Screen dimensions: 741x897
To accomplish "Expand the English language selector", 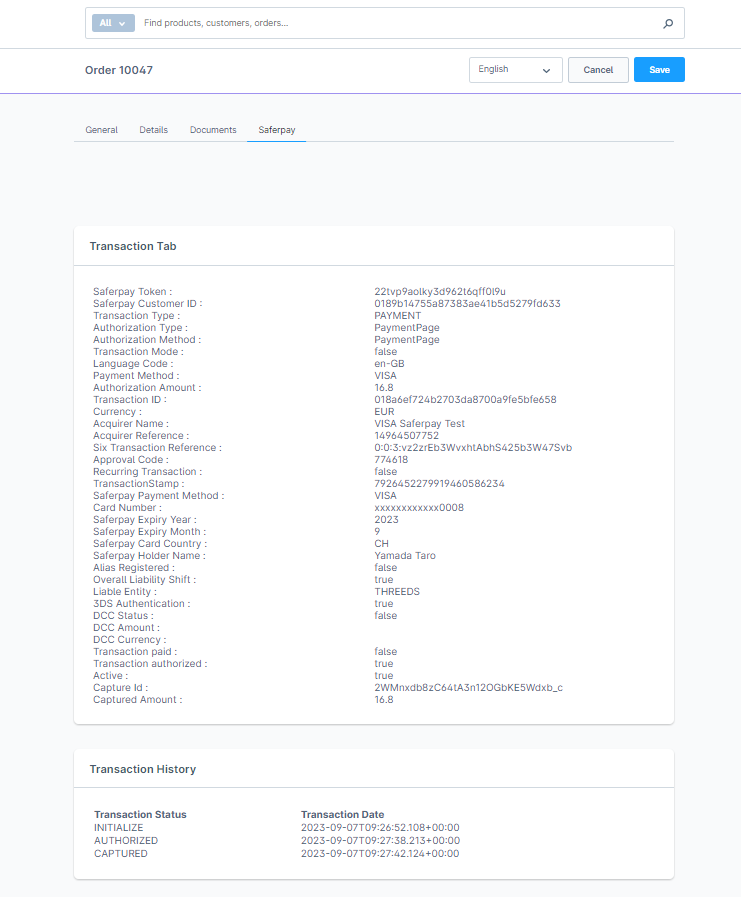I will [x=514, y=70].
